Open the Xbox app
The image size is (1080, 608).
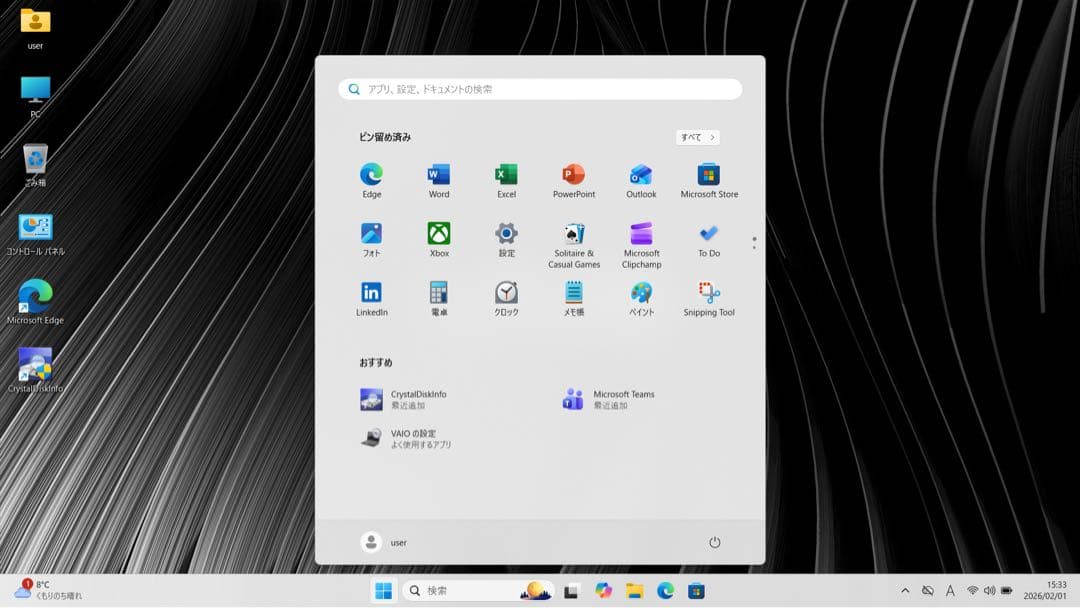pos(438,233)
